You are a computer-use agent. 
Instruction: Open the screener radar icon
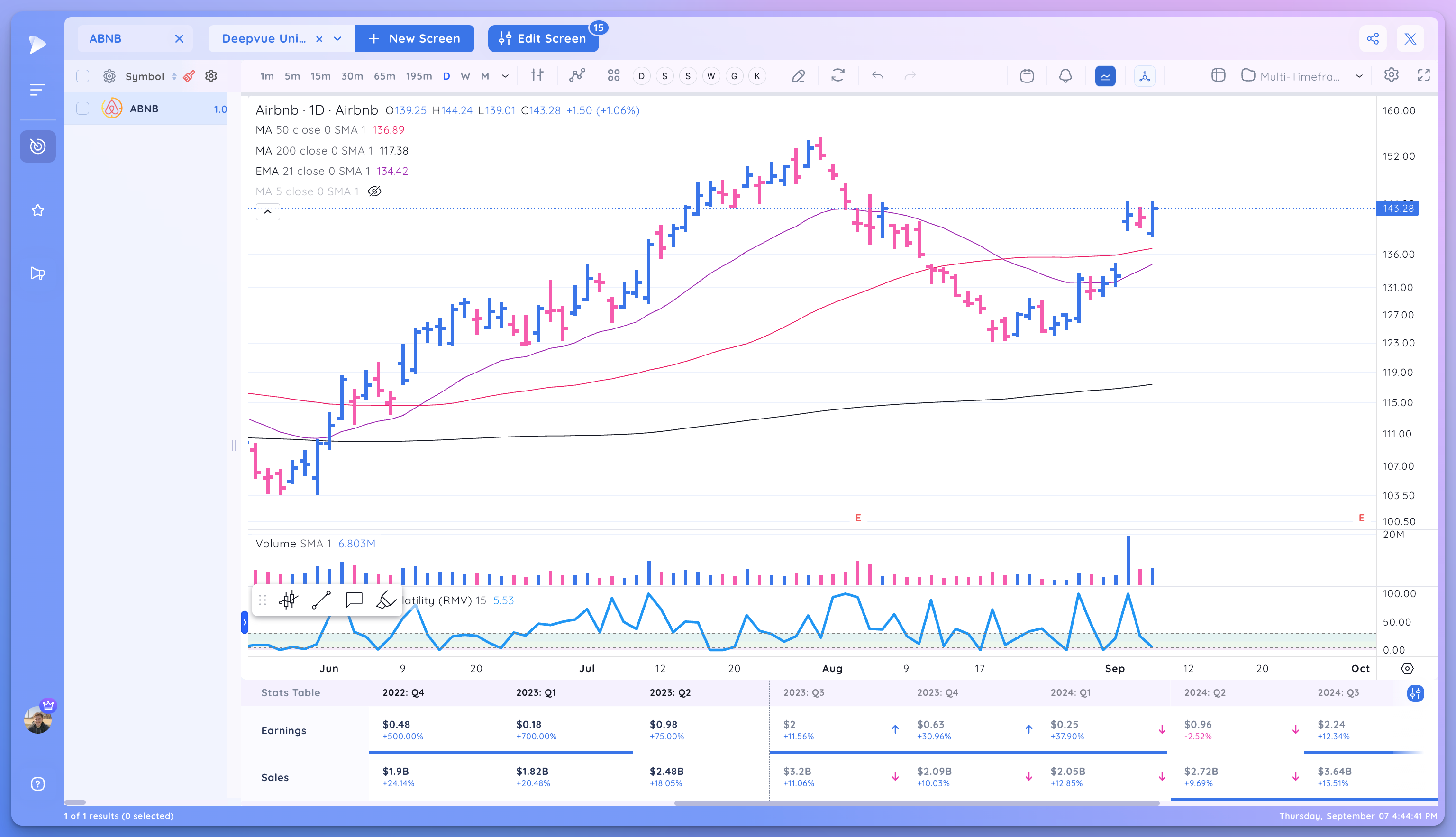[38, 146]
